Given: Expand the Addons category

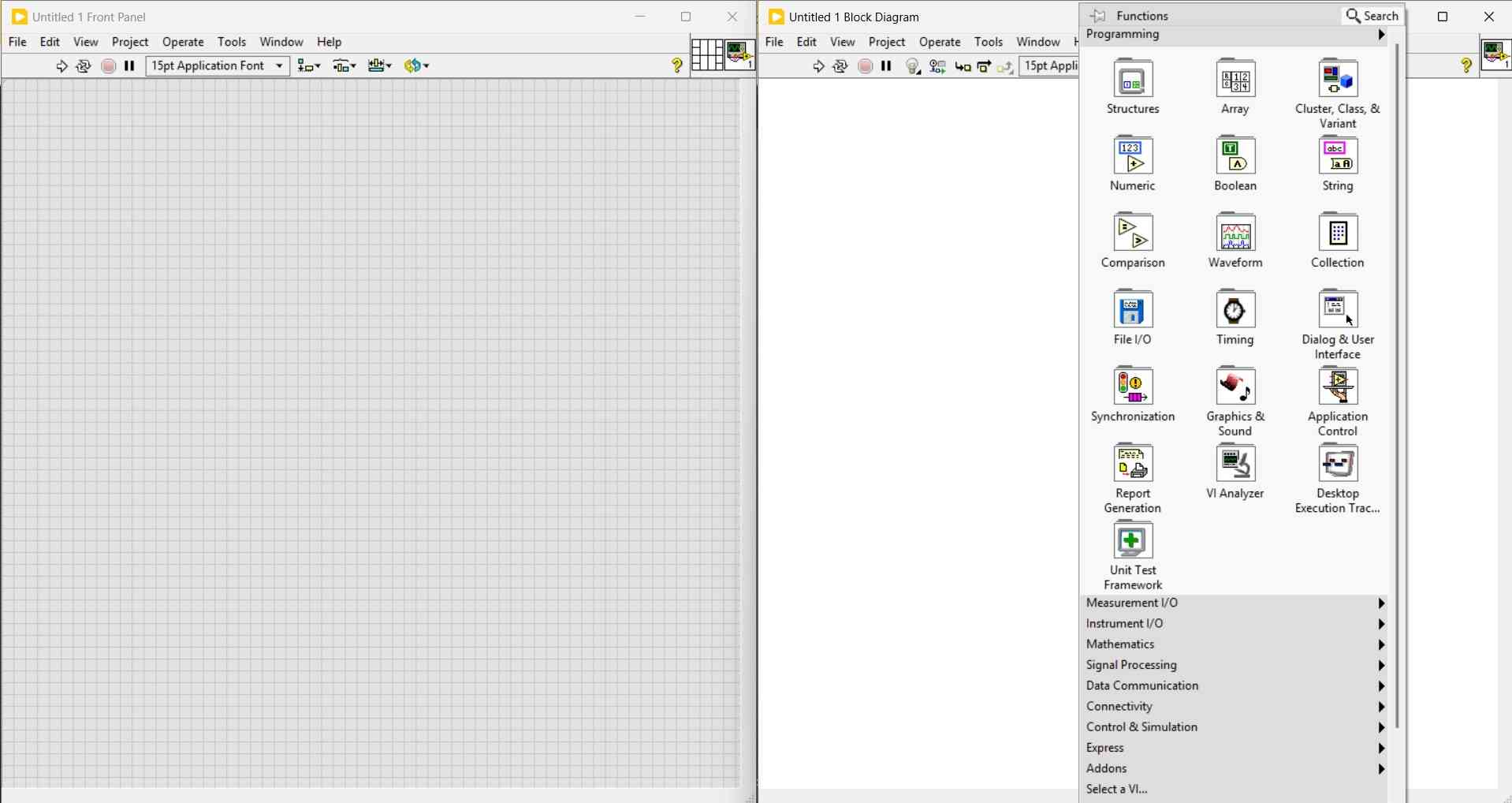Looking at the screenshot, I should 1235,769.
